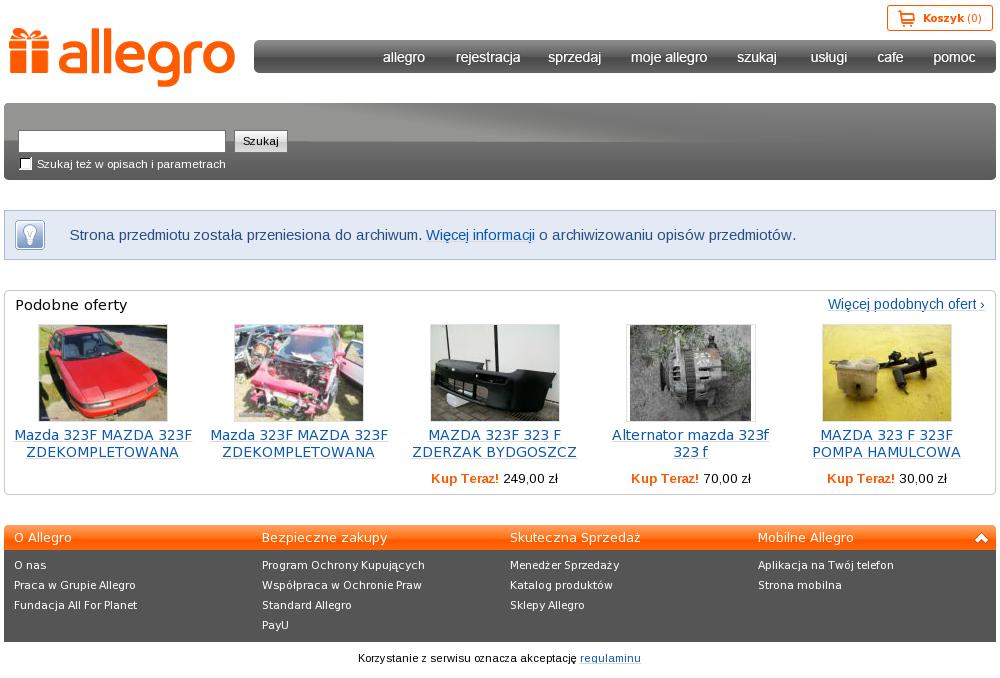View the alternator photo thumbnail
The image size is (1000, 678).
pyautogui.click(x=691, y=372)
